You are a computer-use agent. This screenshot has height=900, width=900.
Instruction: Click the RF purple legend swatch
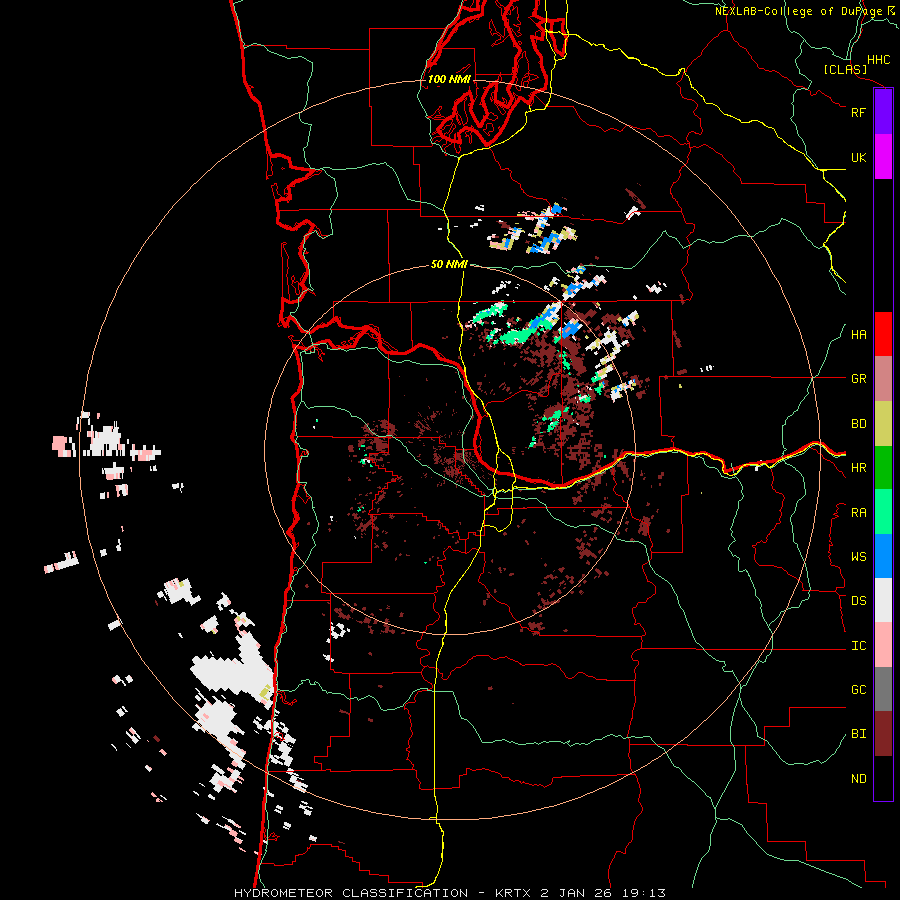point(883,112)
